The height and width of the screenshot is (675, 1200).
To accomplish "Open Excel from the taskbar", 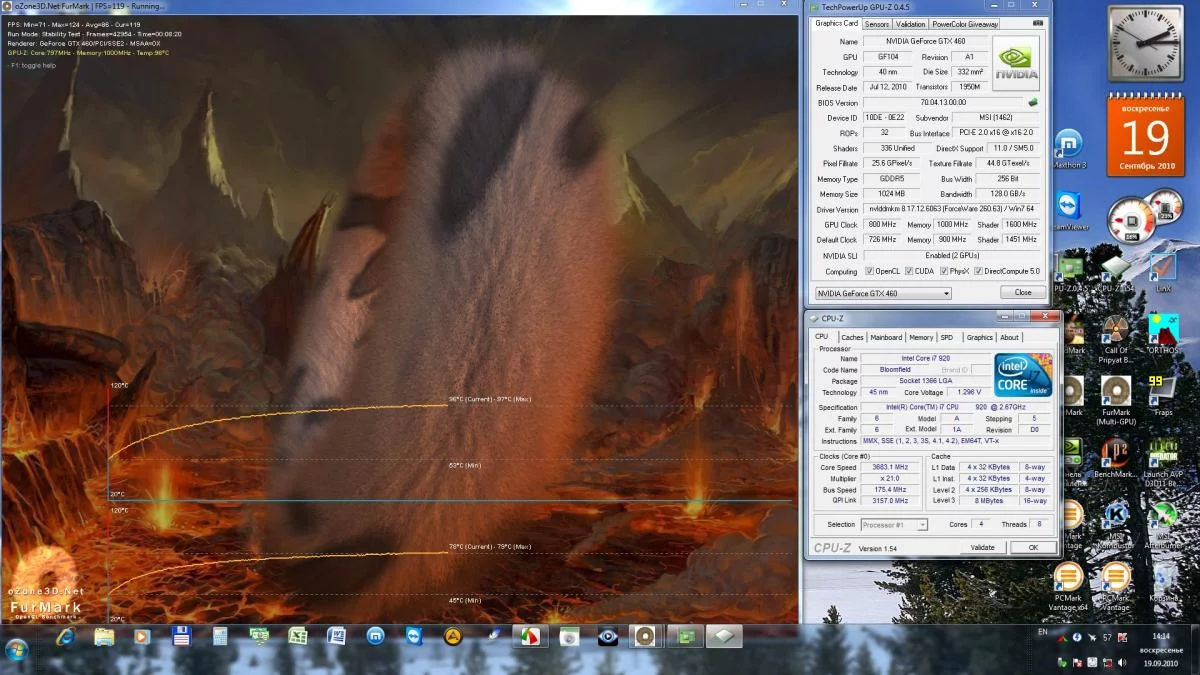I will coord(298,635).
